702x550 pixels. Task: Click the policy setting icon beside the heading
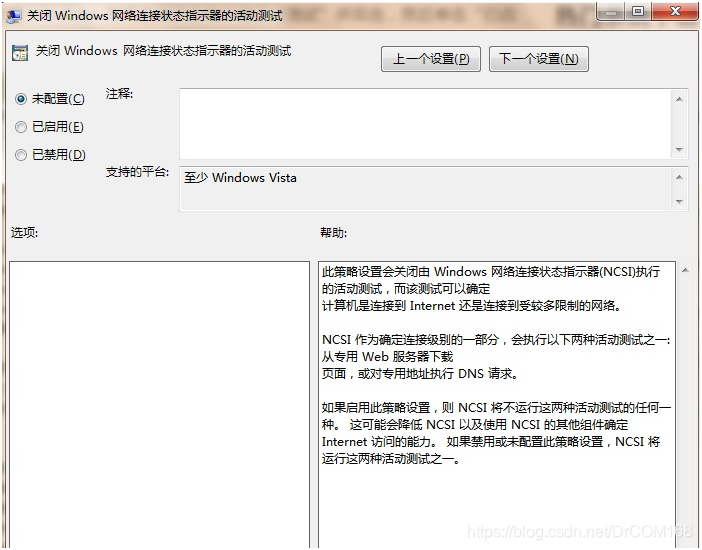tap(20, 53)
